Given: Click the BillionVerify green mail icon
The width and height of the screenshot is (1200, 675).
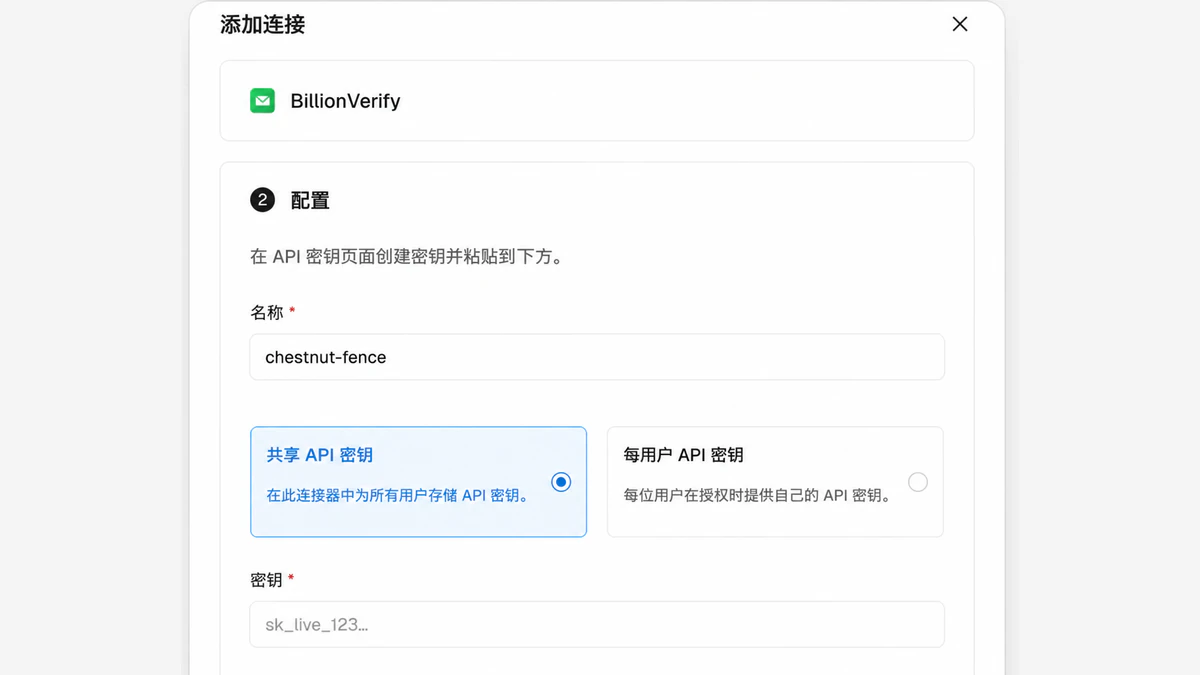Looking at the screenshot, I should coord(262,101).
